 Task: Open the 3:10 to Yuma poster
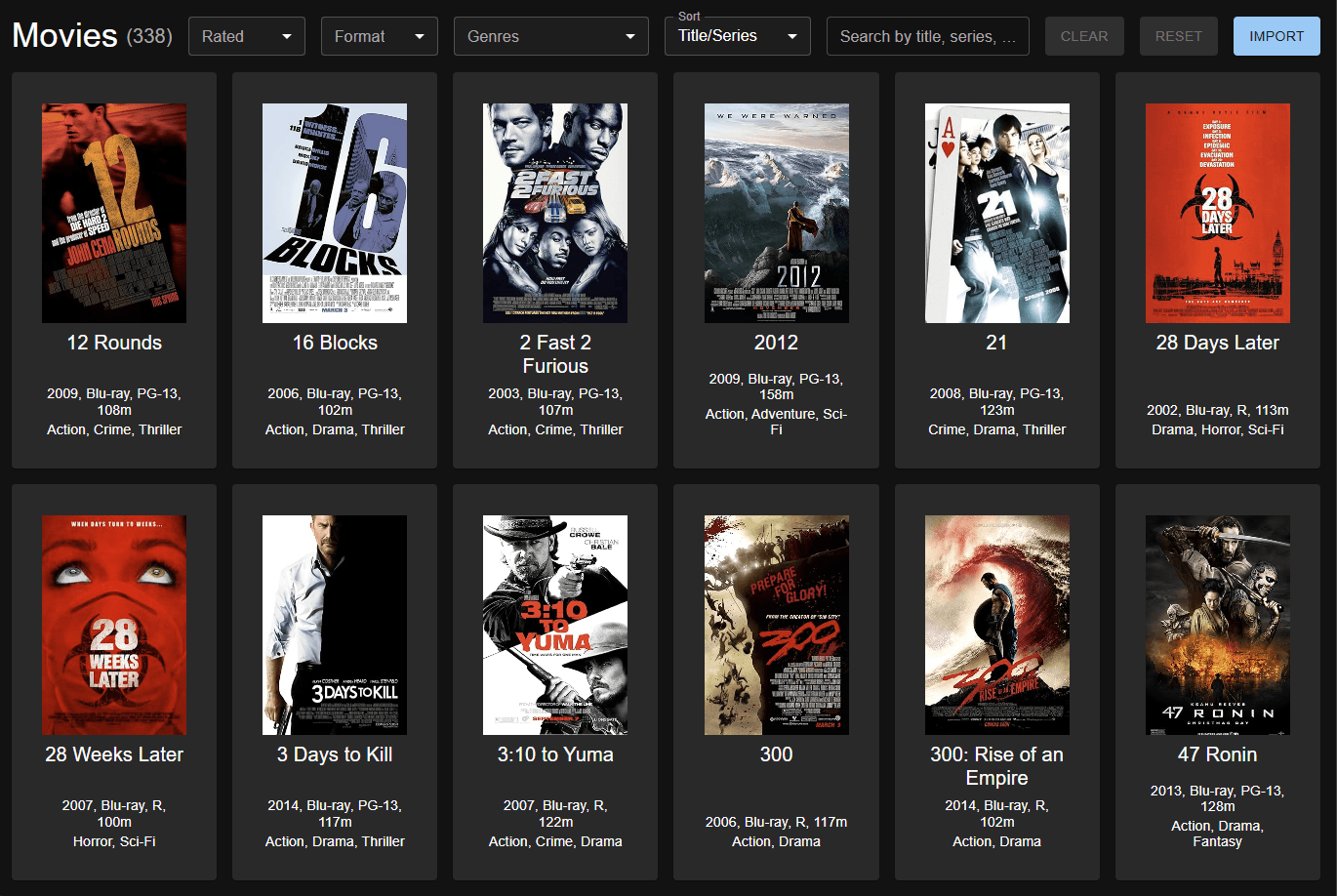(555, 625)
